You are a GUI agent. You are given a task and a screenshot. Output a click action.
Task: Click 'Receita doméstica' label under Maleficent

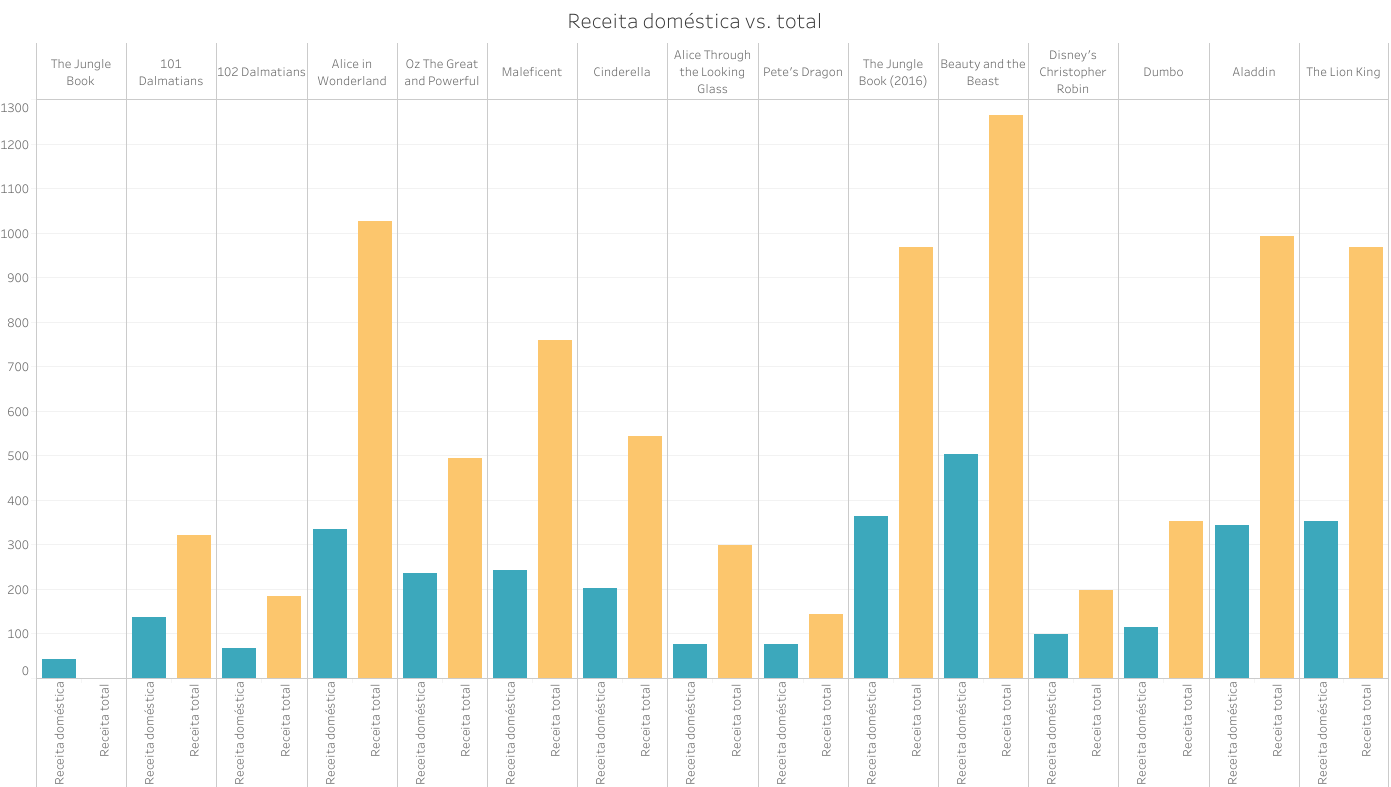coord(510,732)
